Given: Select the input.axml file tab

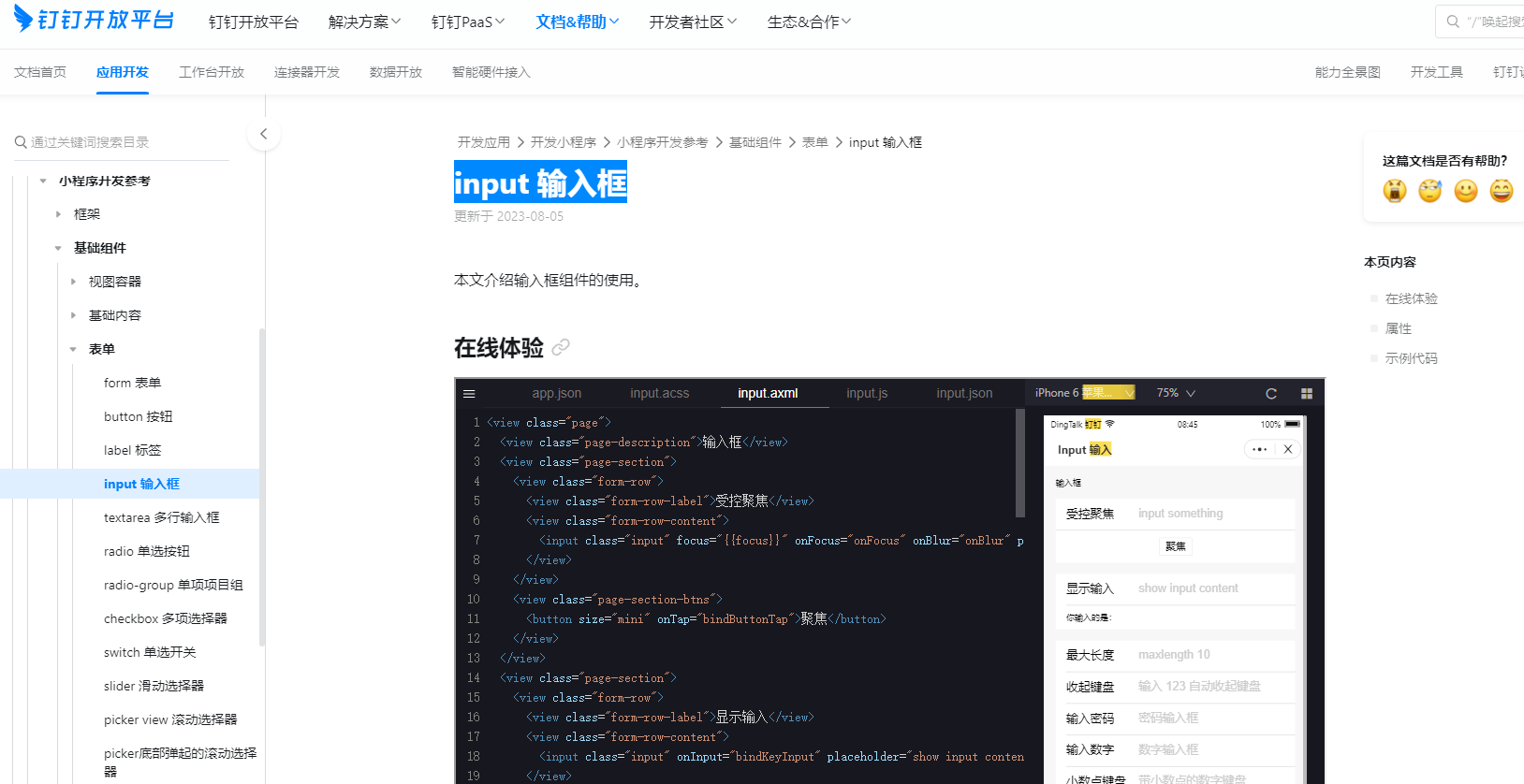Looking at the screenshot, I should tap(768, 393).
